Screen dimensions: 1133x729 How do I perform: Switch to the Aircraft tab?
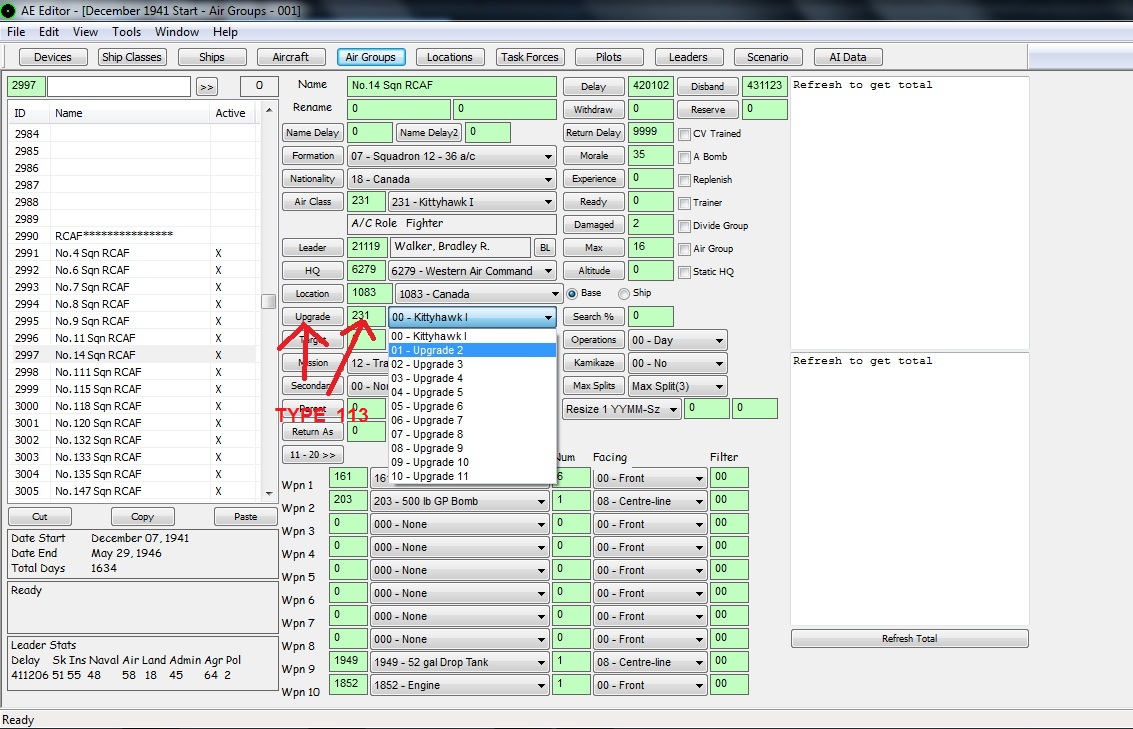(x=290, y=57)
